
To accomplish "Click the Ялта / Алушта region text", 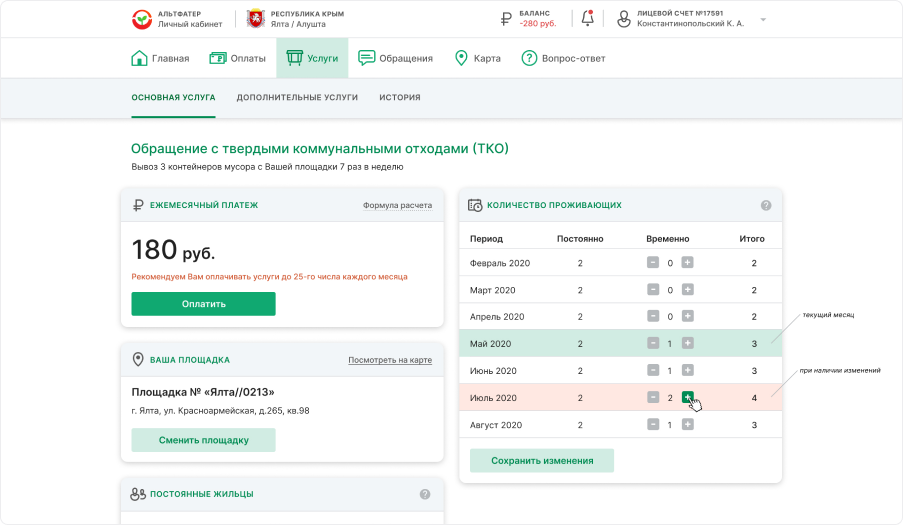I will point(298,24).
